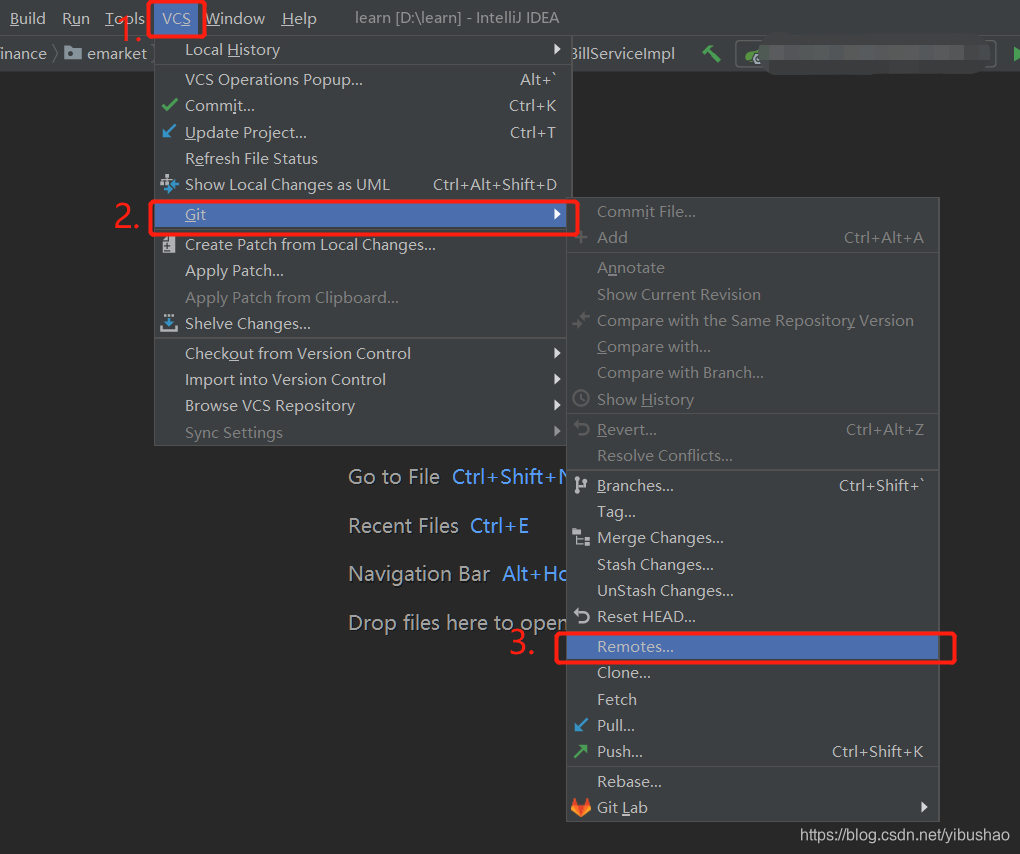Choose UnStash Changes... menu entry
The width and height of the screenshot is (1020, 854).
pos(753,591)
